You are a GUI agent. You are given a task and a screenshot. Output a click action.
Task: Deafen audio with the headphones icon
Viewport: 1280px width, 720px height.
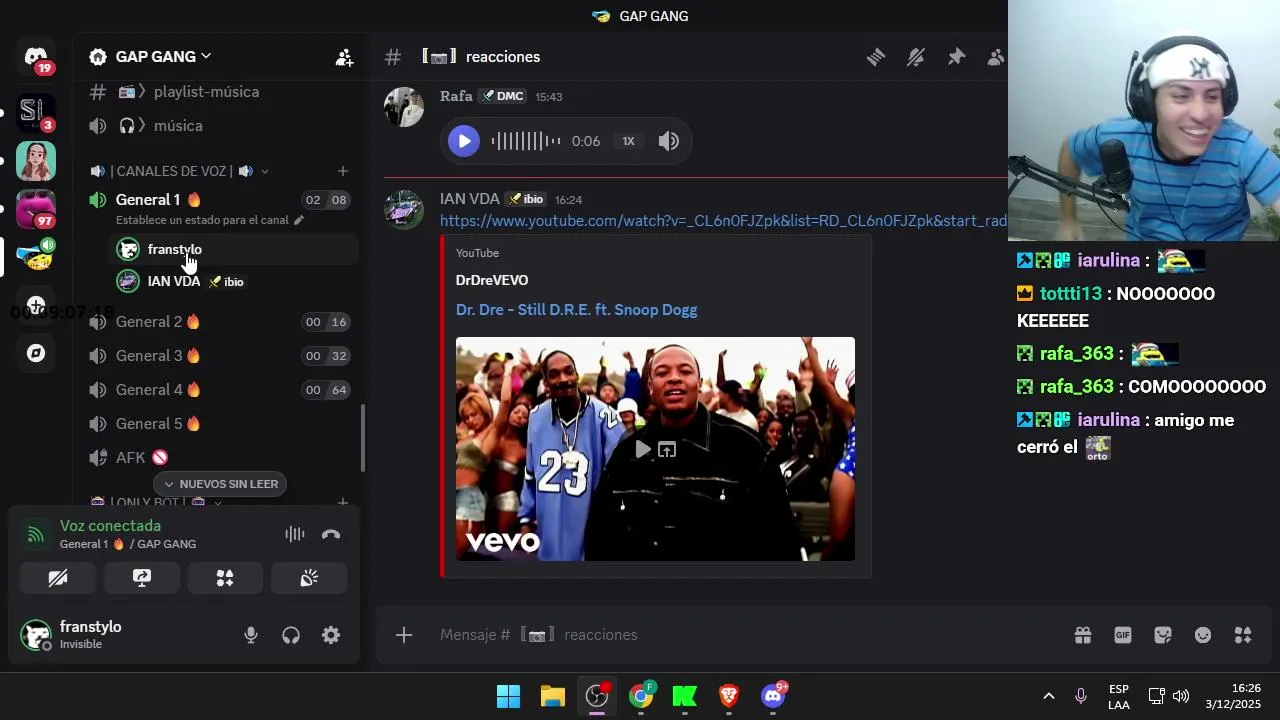pos(291,635)
